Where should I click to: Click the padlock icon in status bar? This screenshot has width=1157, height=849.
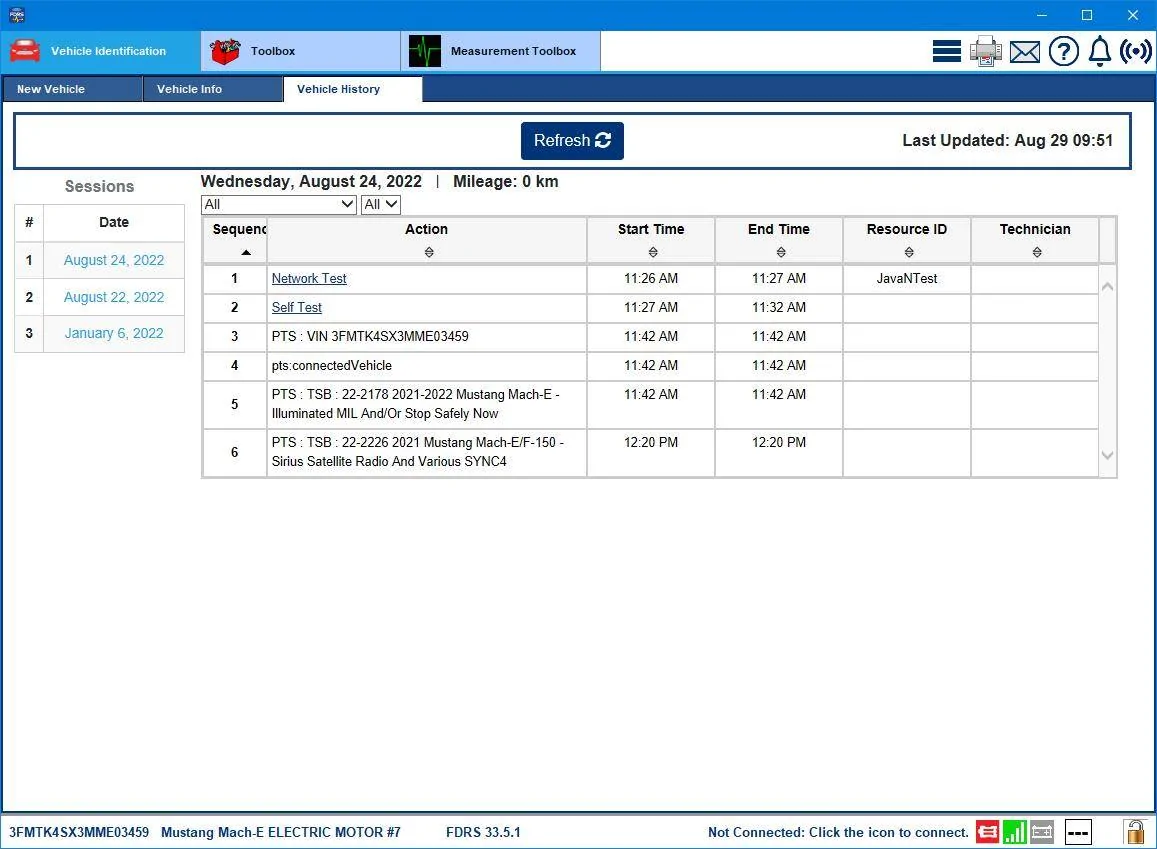point(1135,832)
